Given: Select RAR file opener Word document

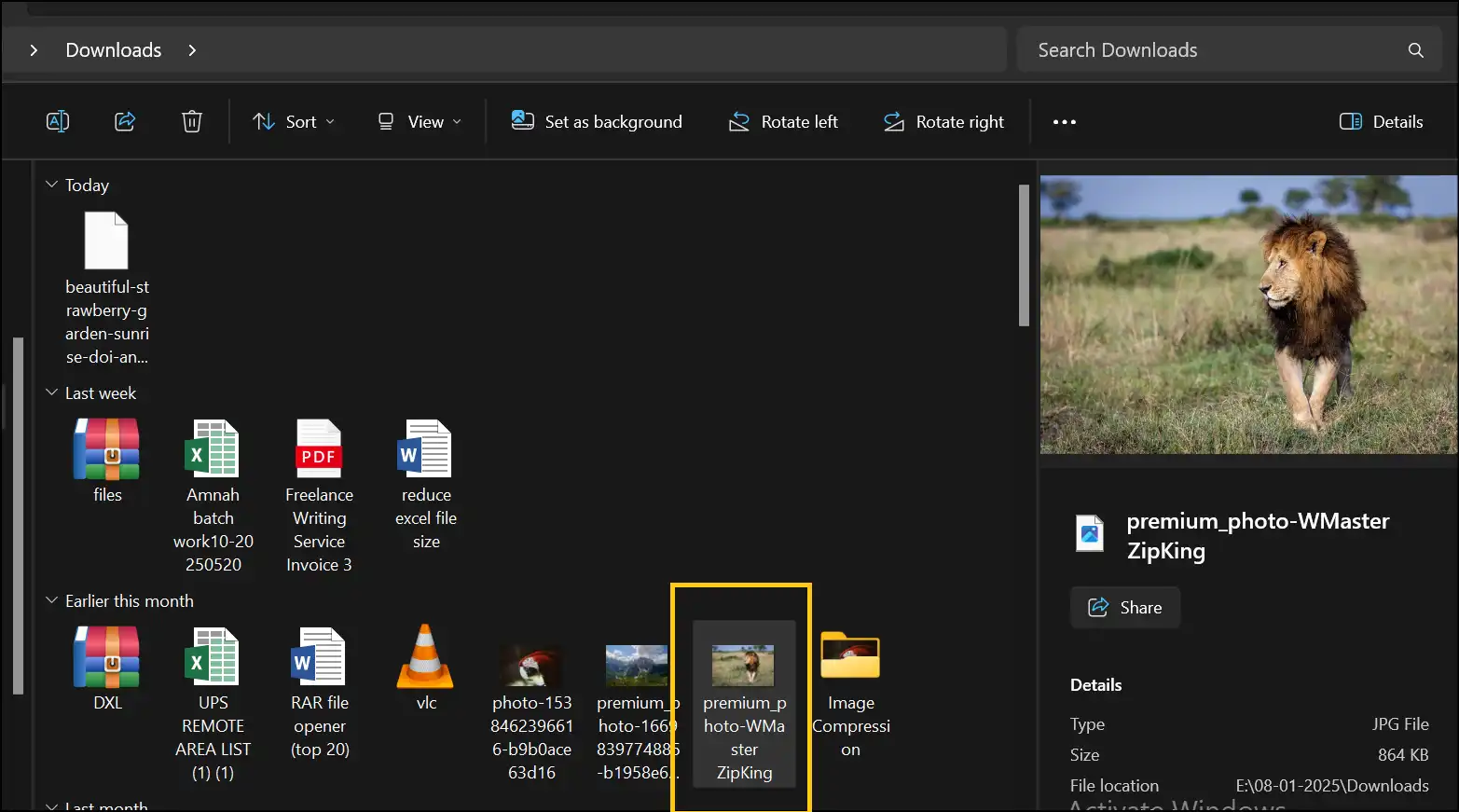Looking at the screenshot, I should tap(319, 692).
